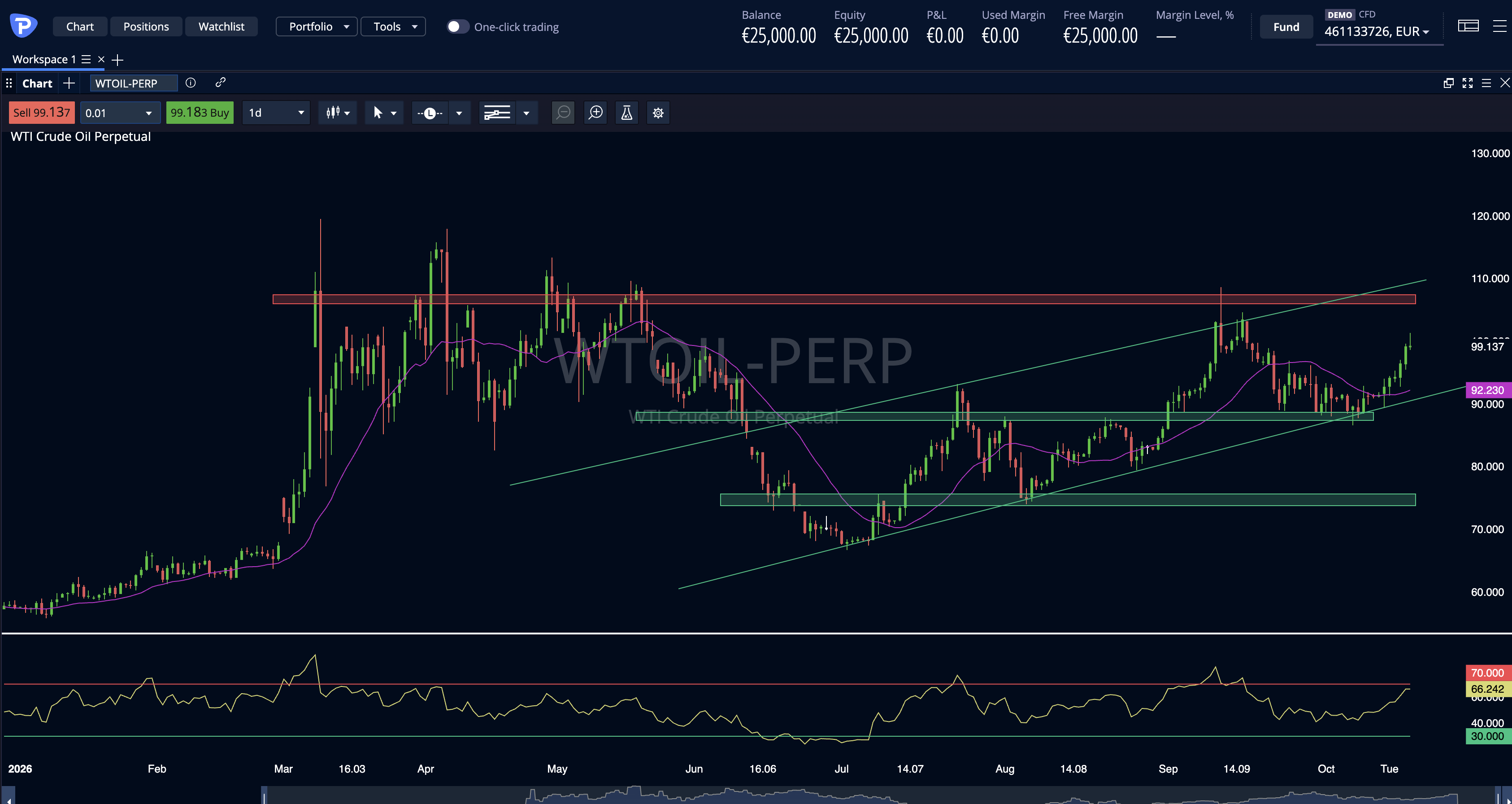The width and height of the screenshot is (1512, 804).
Task: Expand arrow beside the cursor tool
Action: coord(394,113)
